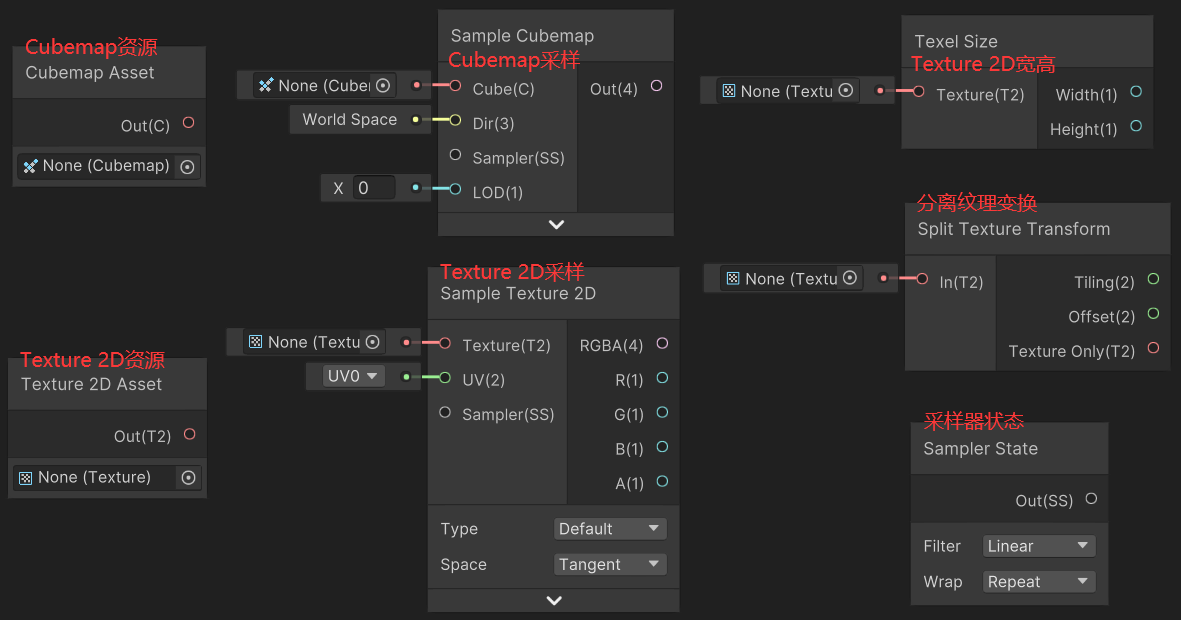
Task: Open object picker on Texture 2D Asset node
Action: (x=188, y=477)
